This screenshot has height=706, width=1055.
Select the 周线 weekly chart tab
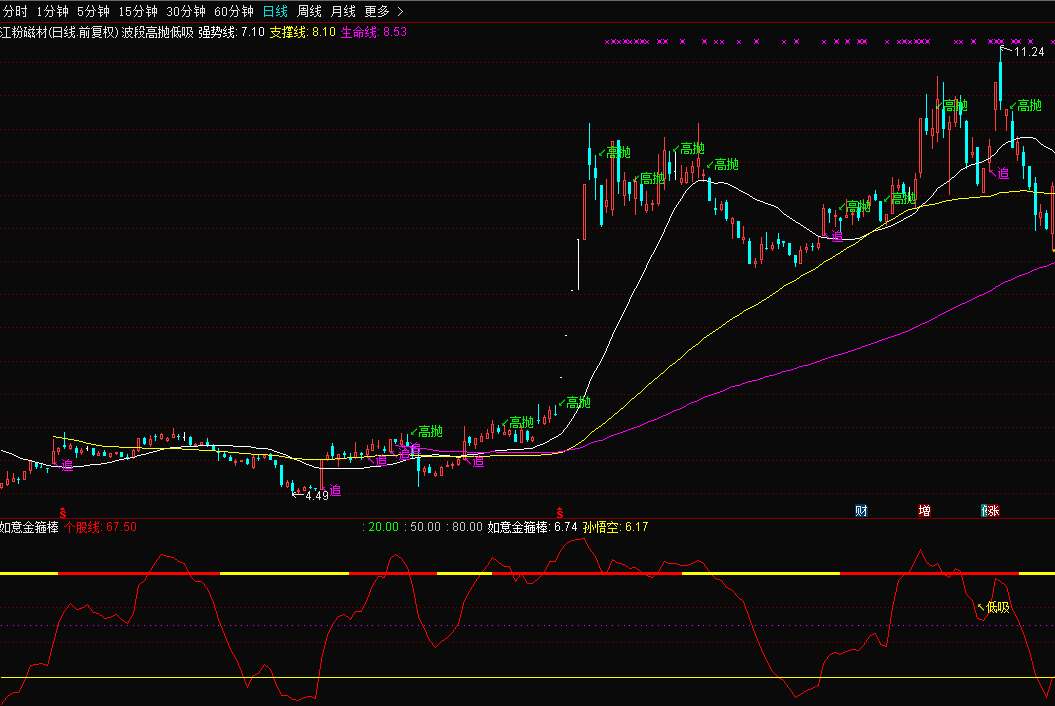(310, 11)
